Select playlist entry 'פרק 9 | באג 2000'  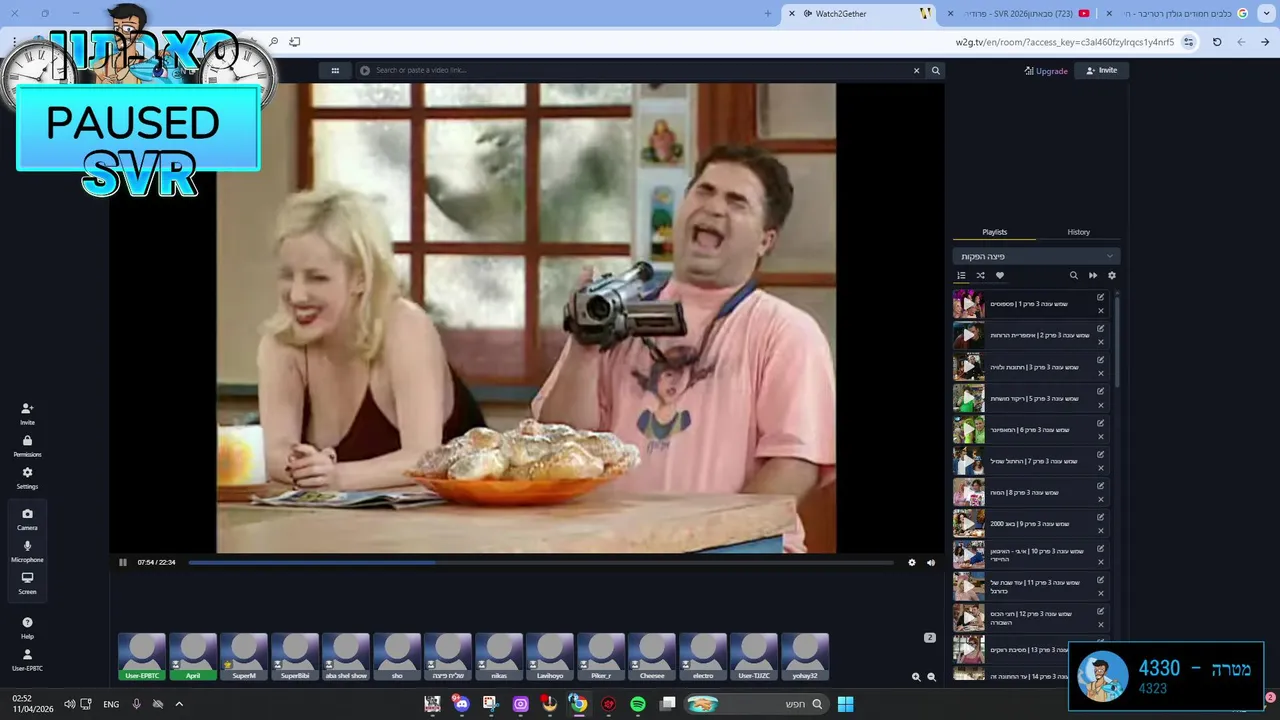1030,524
